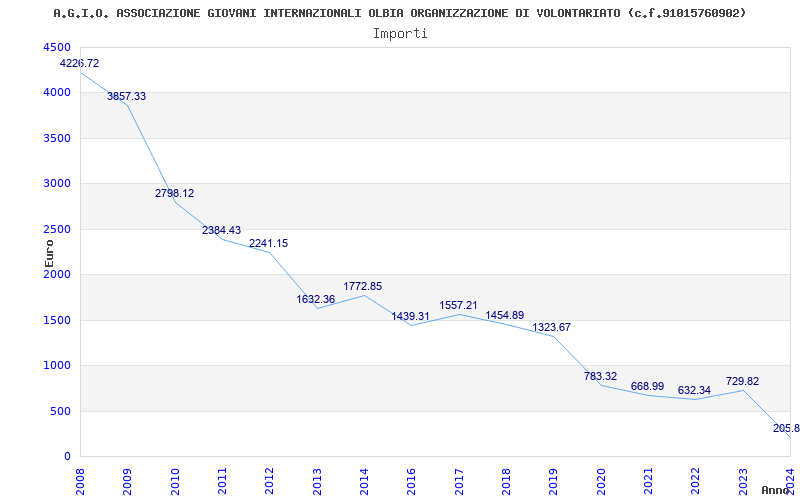Select the 1323.67 data label
The image size is (800, 500).
click(x=552, y=327)
